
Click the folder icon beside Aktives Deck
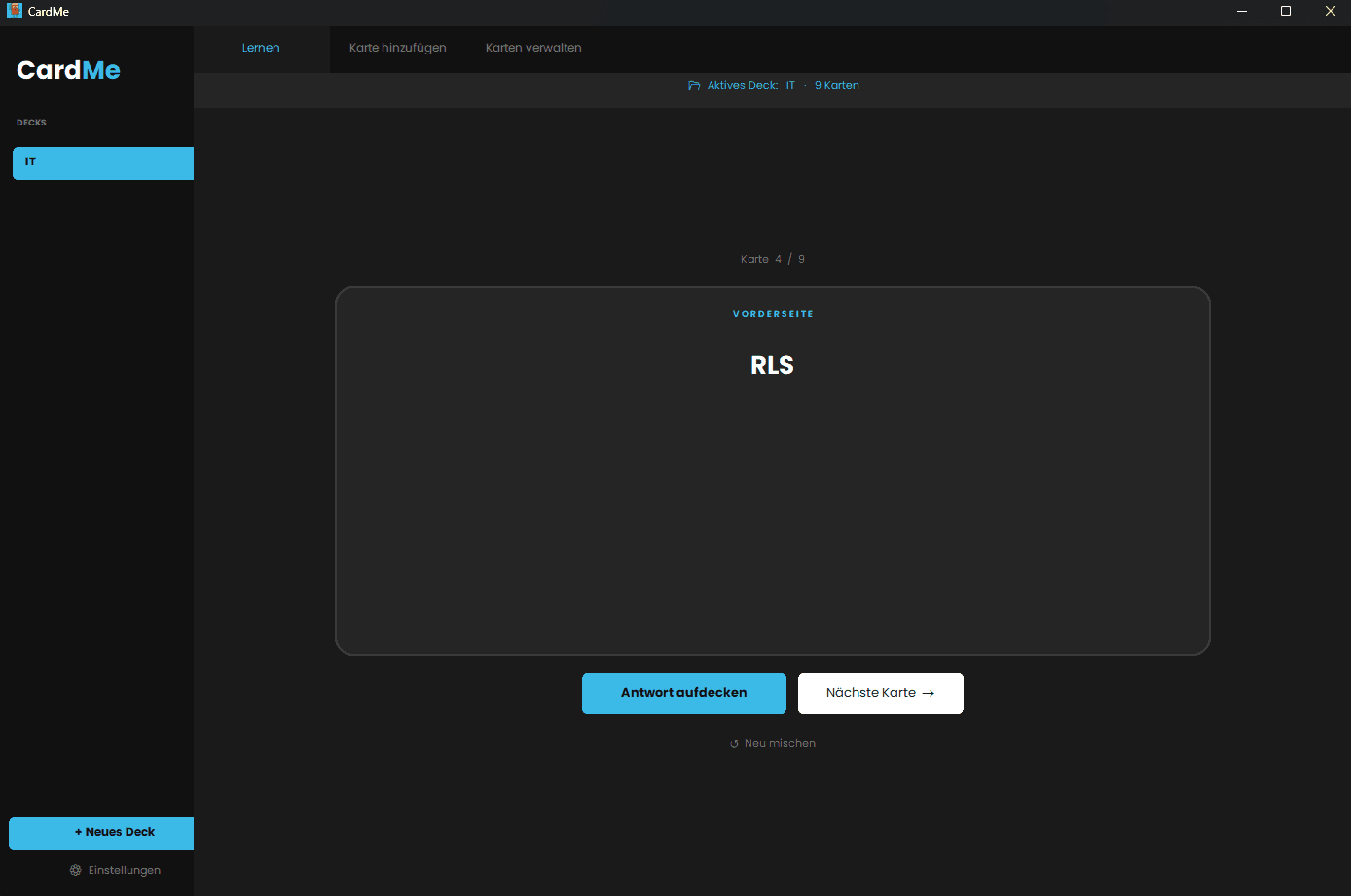(694, 86)
